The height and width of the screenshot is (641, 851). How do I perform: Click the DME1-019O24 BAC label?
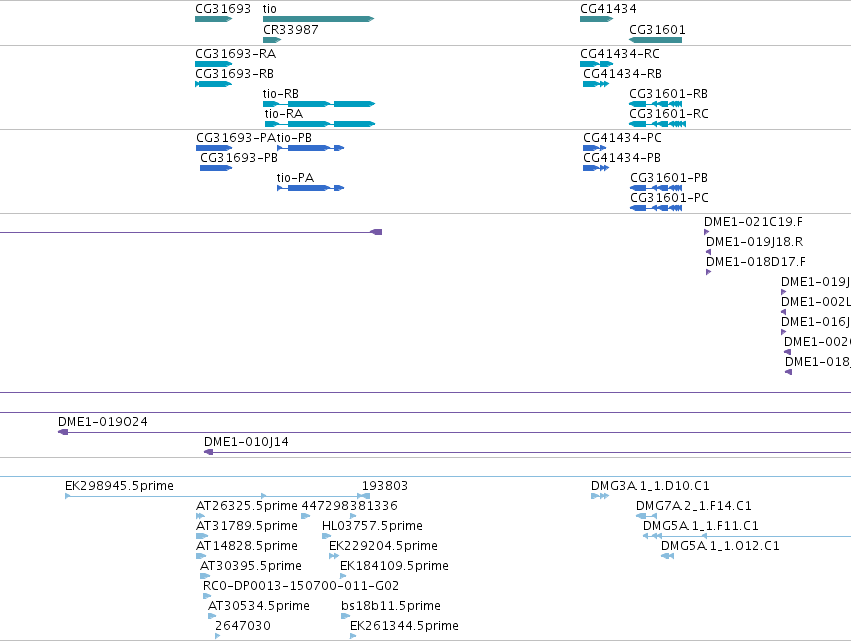coord(103,422)
